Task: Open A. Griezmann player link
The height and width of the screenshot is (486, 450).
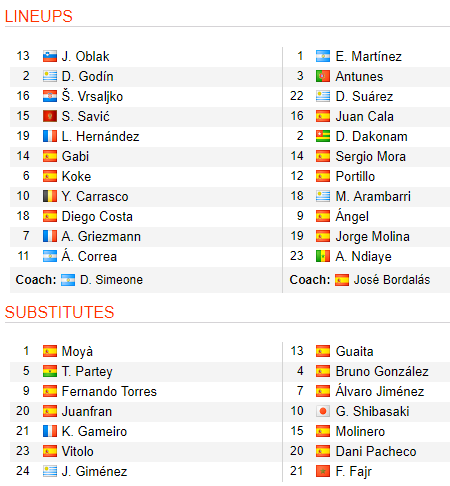Action: 101,236
